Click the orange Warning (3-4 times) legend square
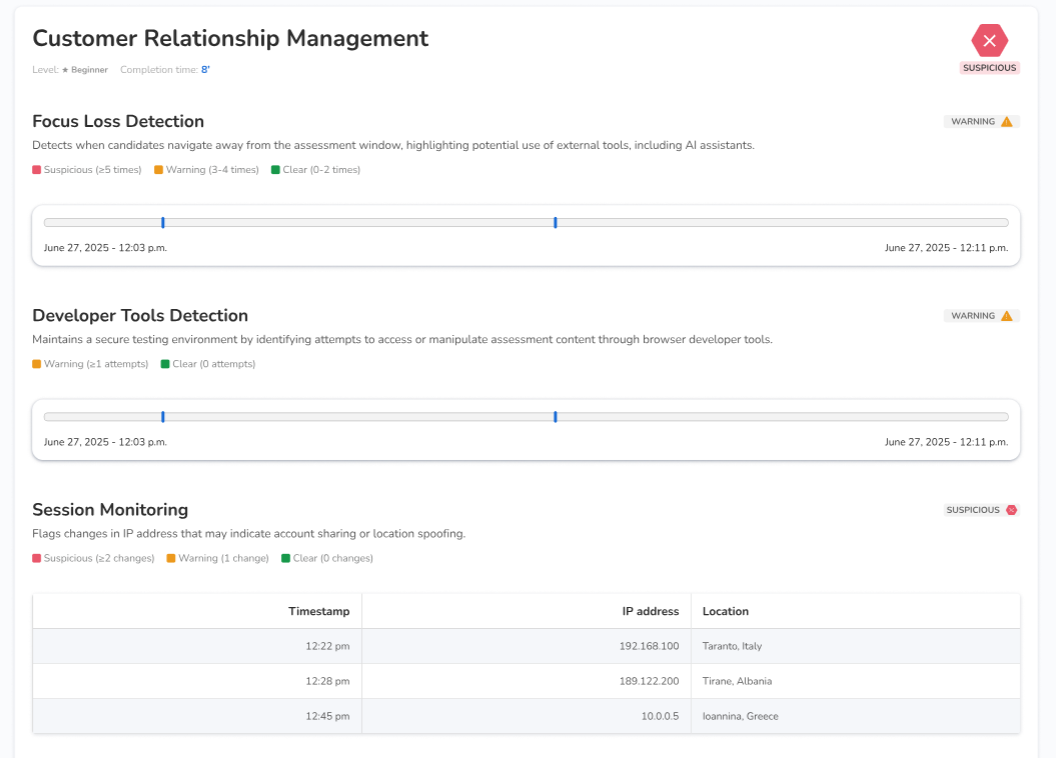This screenshot has width=1056, height=758. click(158, 170)
